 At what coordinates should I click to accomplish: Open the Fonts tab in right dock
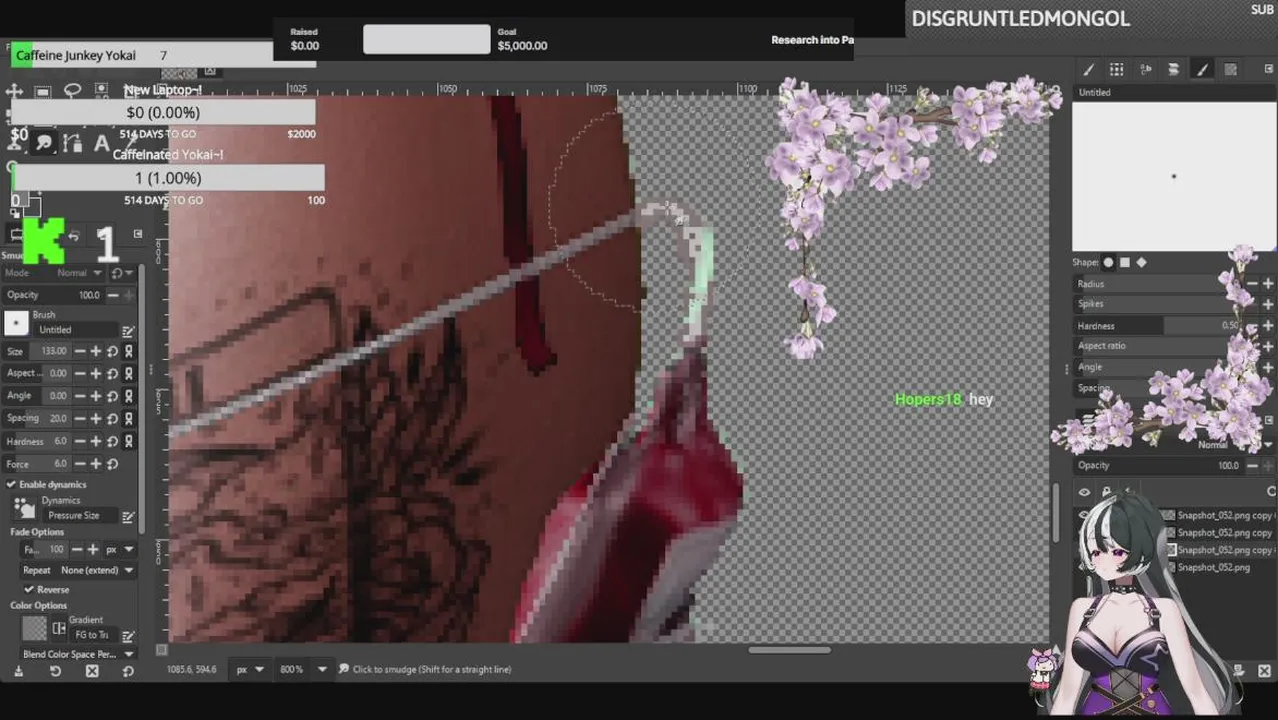coord(1145,69)
